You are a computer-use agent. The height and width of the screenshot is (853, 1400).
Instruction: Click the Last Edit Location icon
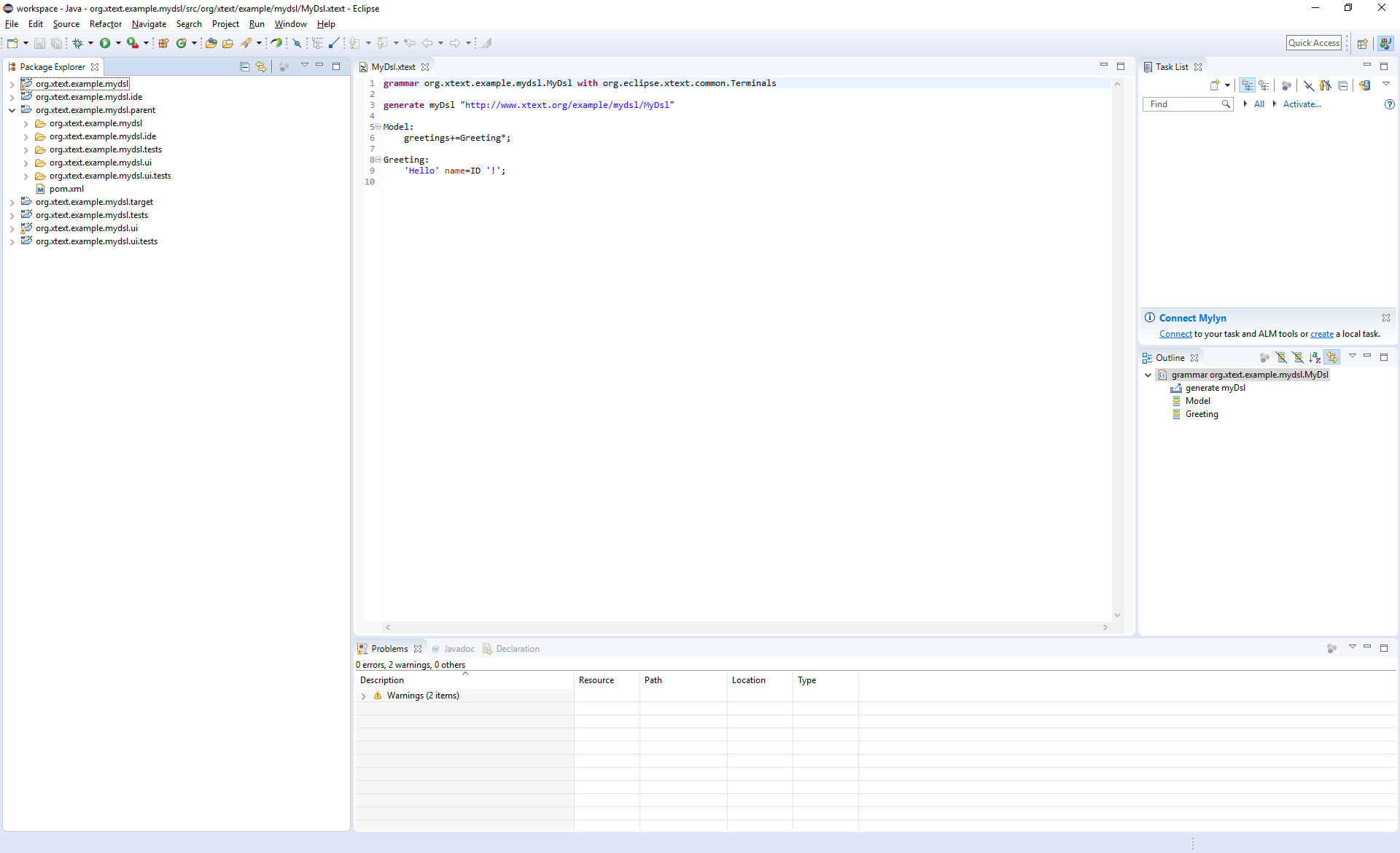click(x=410, y=43)
